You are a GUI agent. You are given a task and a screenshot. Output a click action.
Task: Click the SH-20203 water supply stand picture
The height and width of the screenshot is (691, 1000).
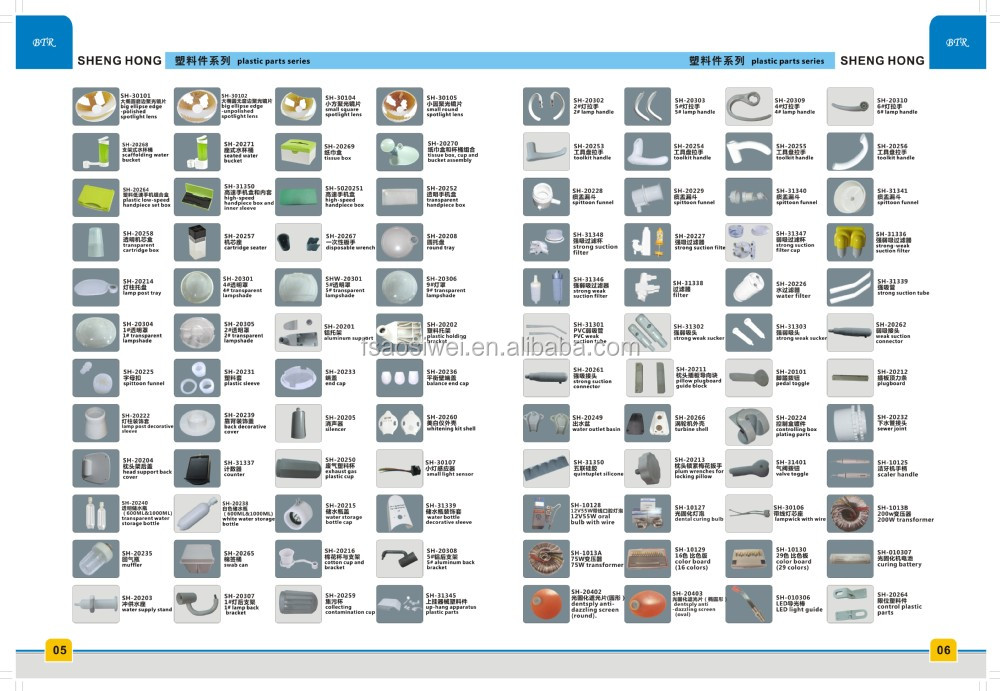[96, 604]
